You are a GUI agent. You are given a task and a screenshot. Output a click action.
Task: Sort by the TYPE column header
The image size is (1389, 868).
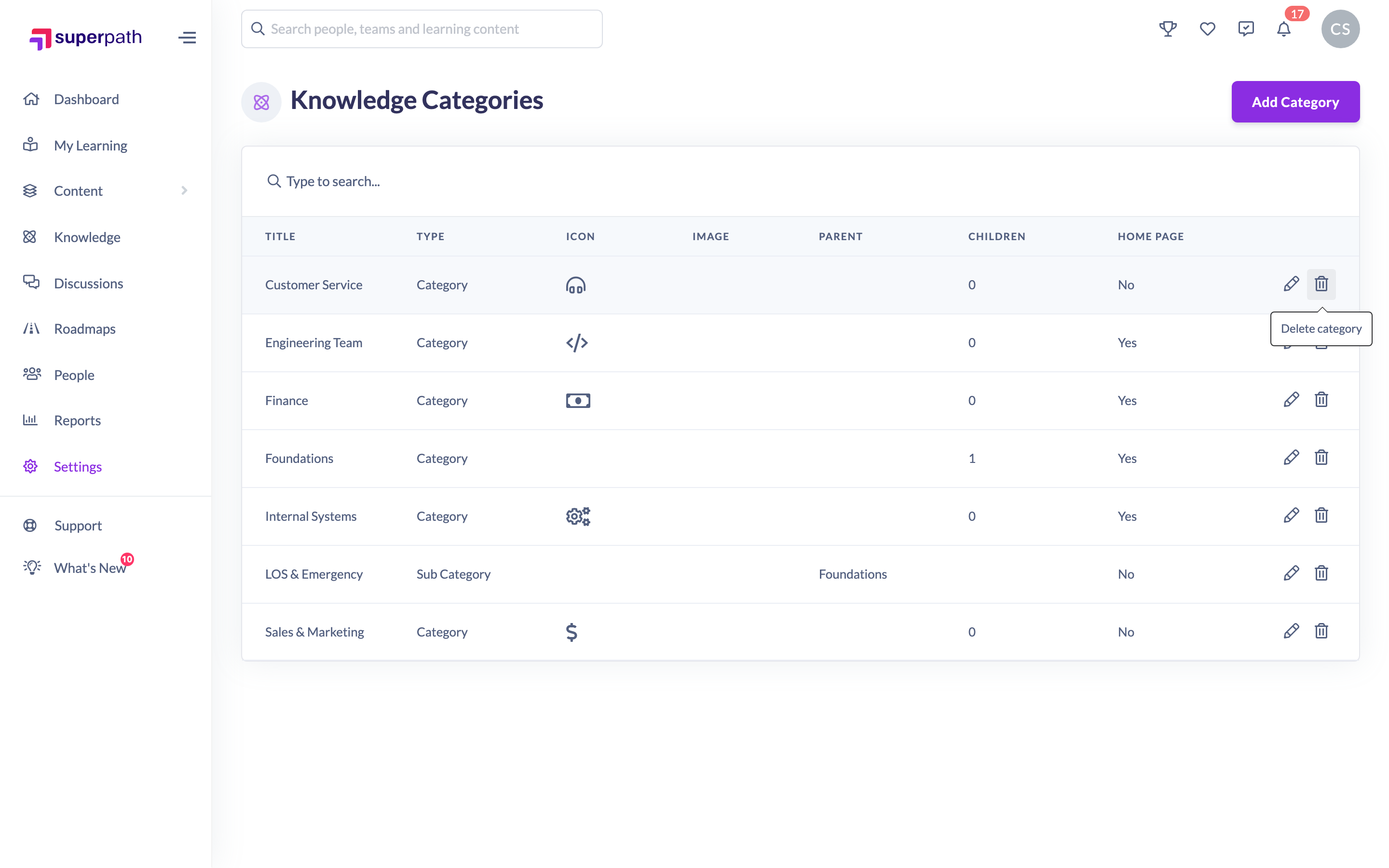point(431,236)
